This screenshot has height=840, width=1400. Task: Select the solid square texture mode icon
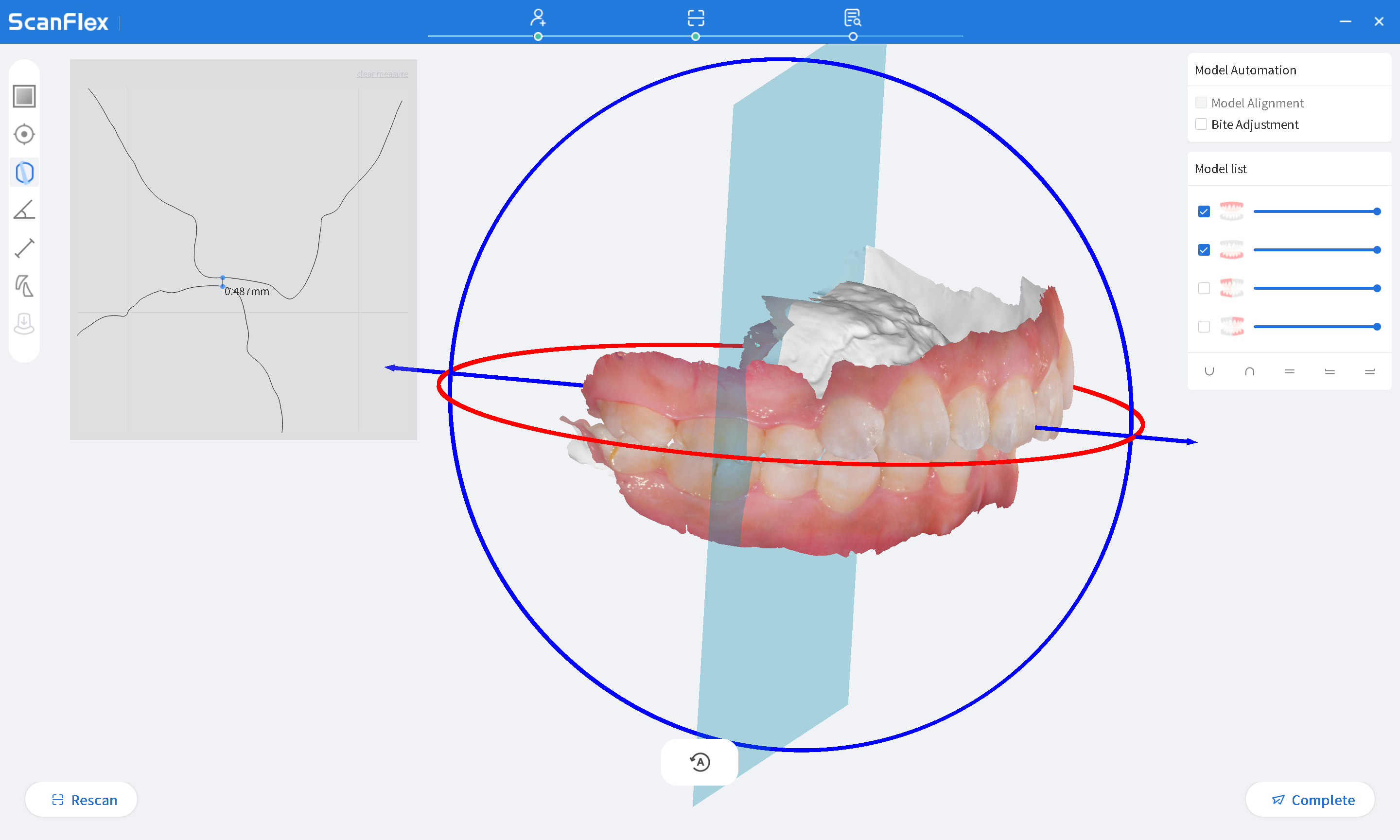24,96
